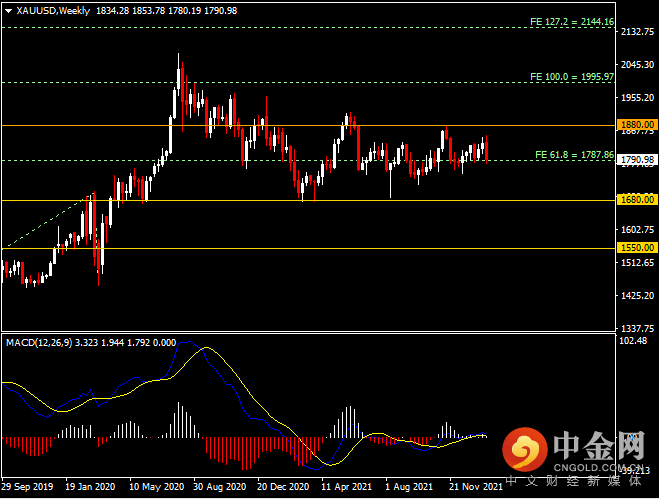Viewport: 659px width, 499px height.
Task: Click the 1602.75 price scale value
Action: pyautogui.click(x=638, y=230)
